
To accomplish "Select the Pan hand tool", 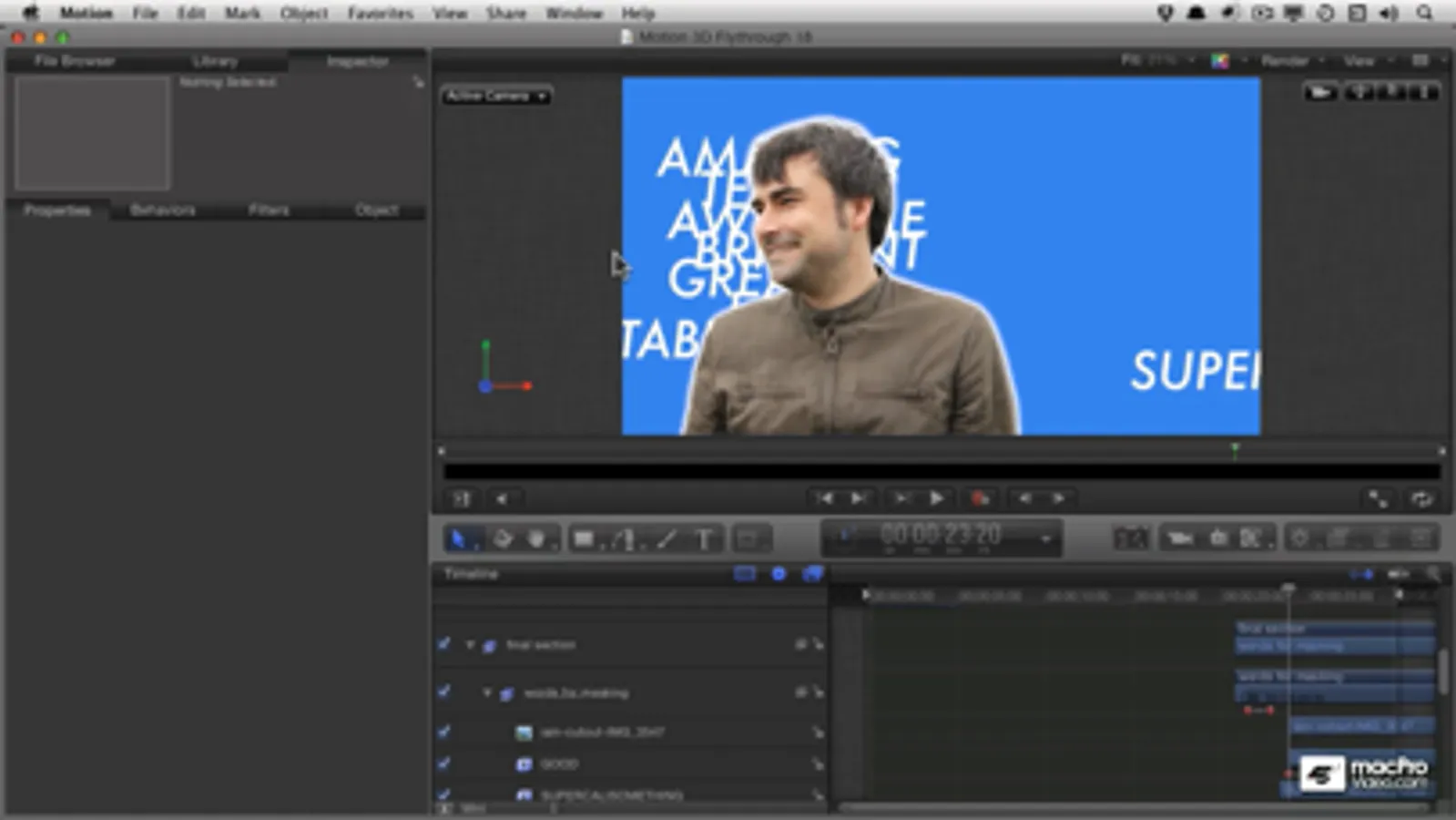I will click(x=536, y=539).
